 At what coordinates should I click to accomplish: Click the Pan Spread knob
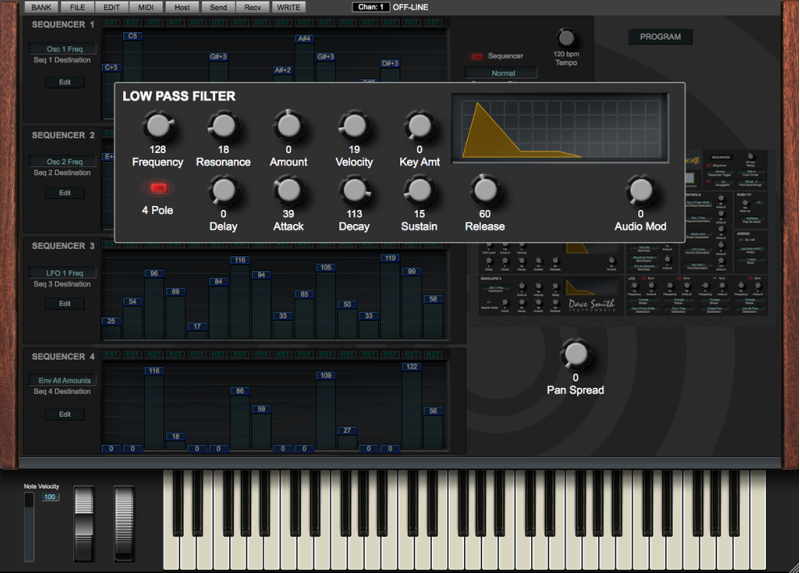click(575, 353)
